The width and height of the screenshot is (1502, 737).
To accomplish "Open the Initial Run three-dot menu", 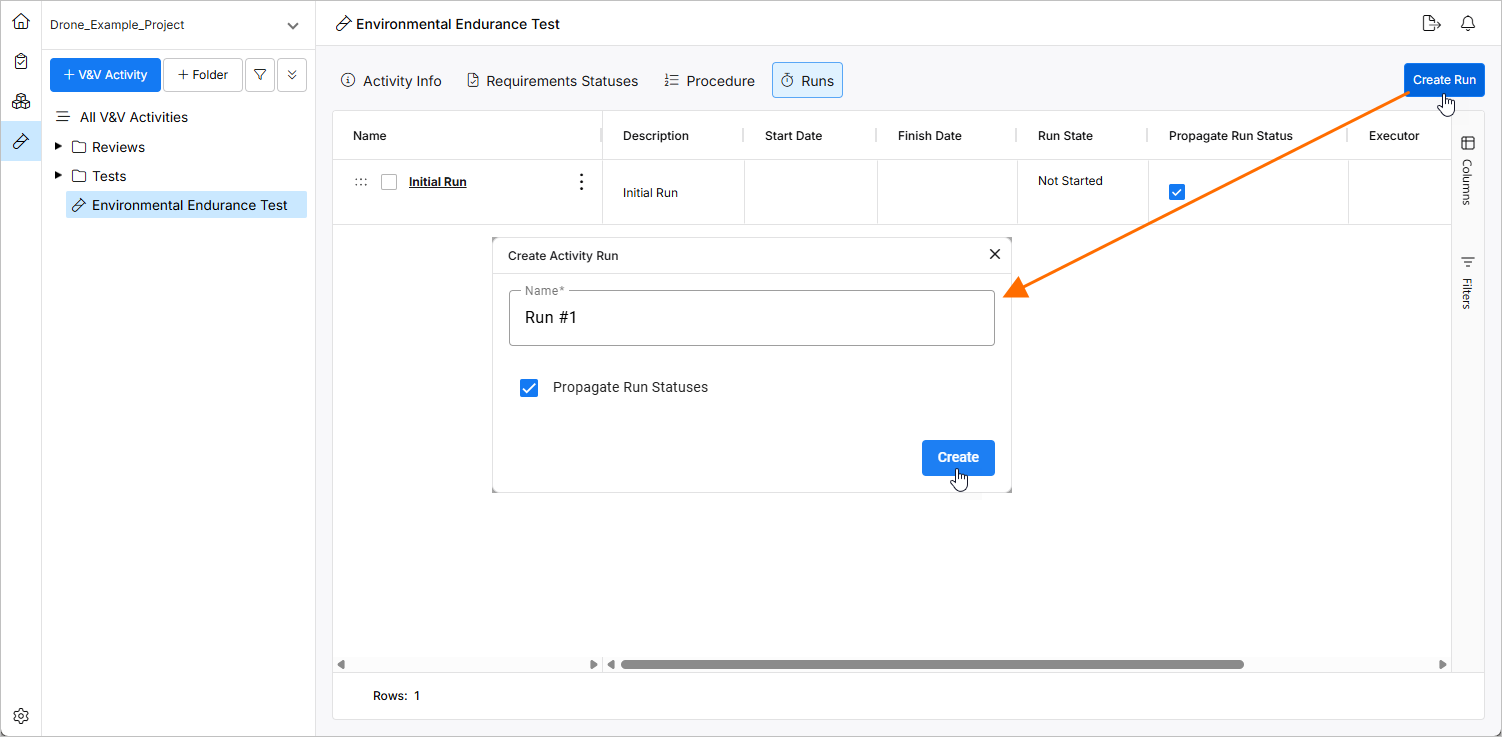I will [581, 182].
